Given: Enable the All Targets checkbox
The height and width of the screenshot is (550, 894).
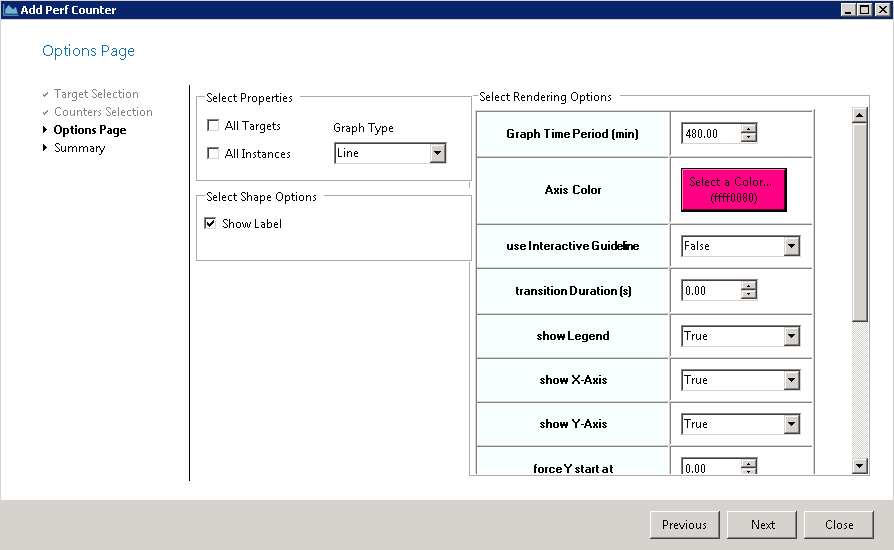Looking at the screenshot, I should point(212,126).
